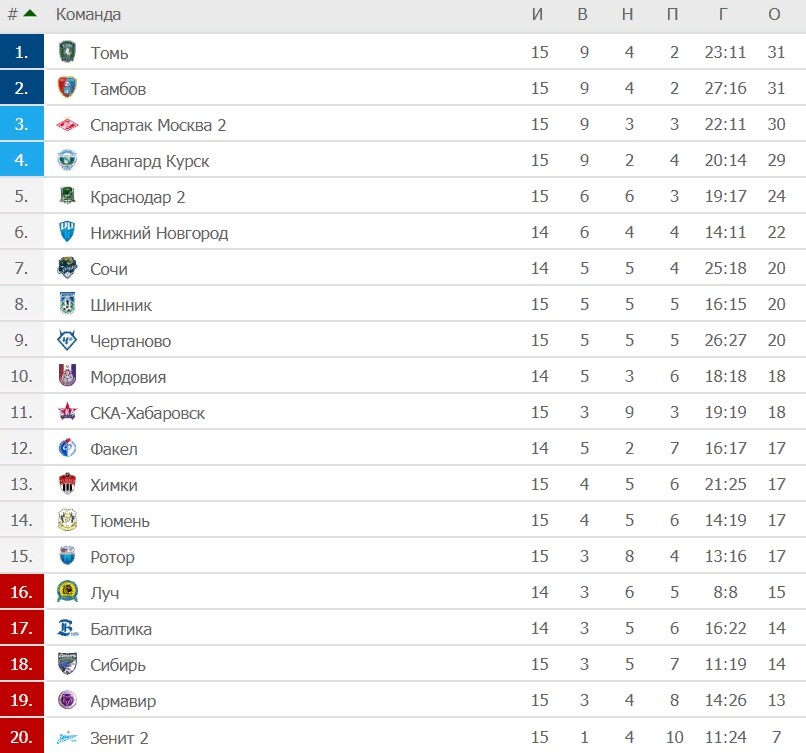Click the Сочи club emblem
The height and width of the screenshot is (753, 806).
[x=67, y=268]
